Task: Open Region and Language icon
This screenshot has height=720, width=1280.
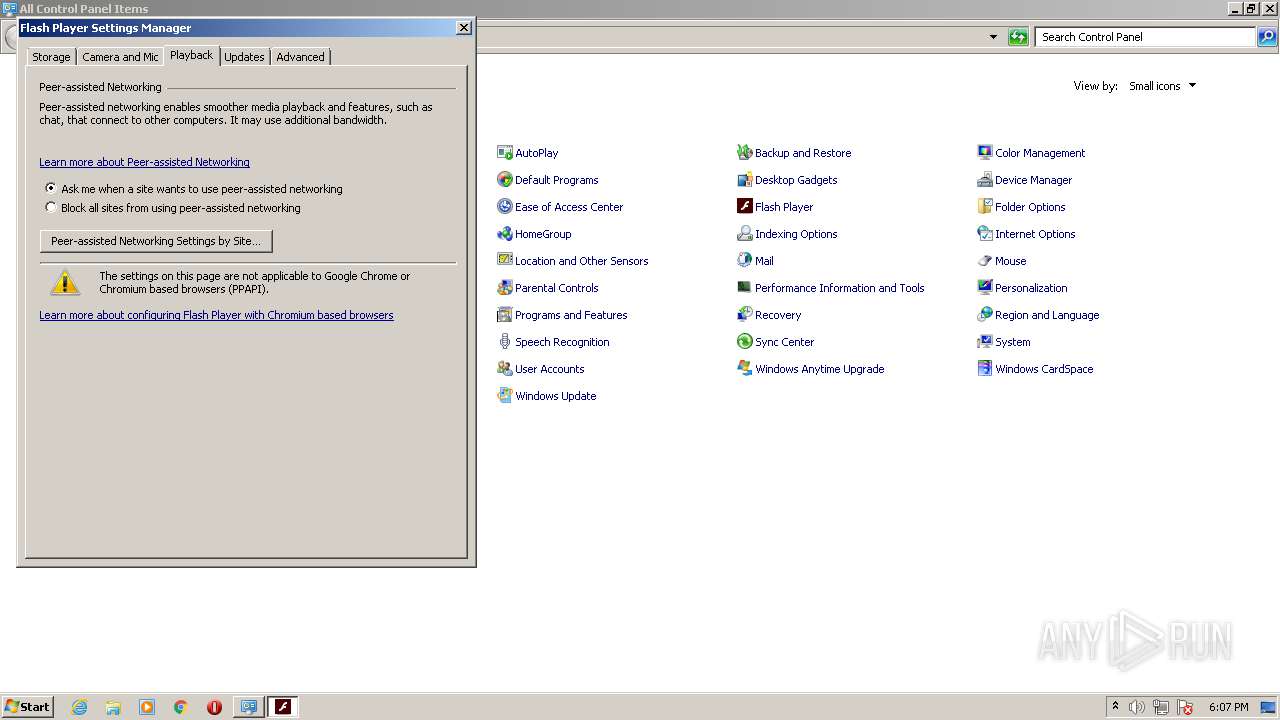Action: click(x=1038, y=315)
